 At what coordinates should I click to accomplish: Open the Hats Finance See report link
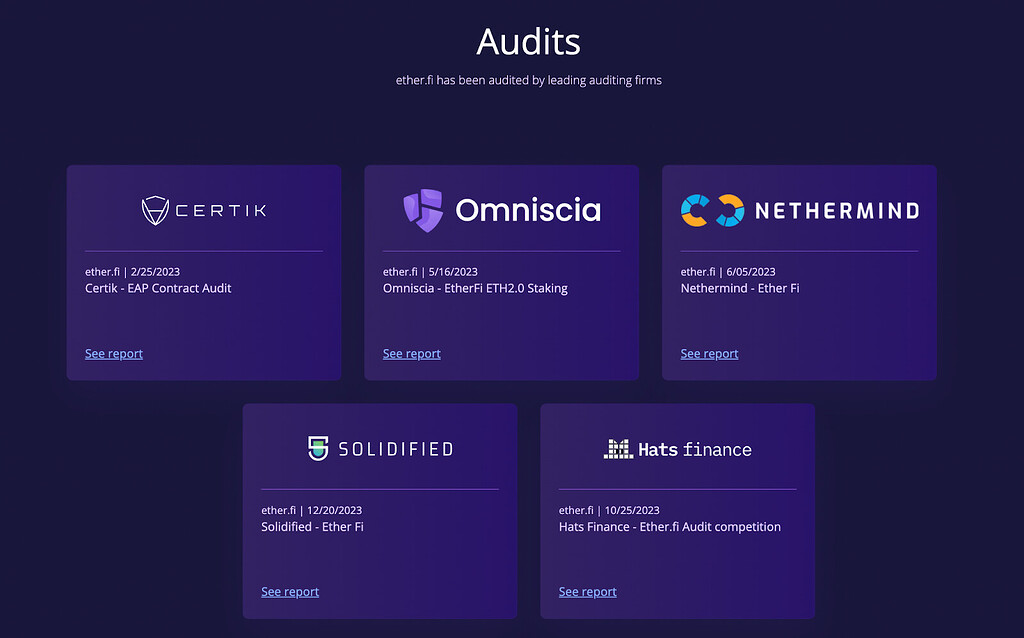[587, 591]
